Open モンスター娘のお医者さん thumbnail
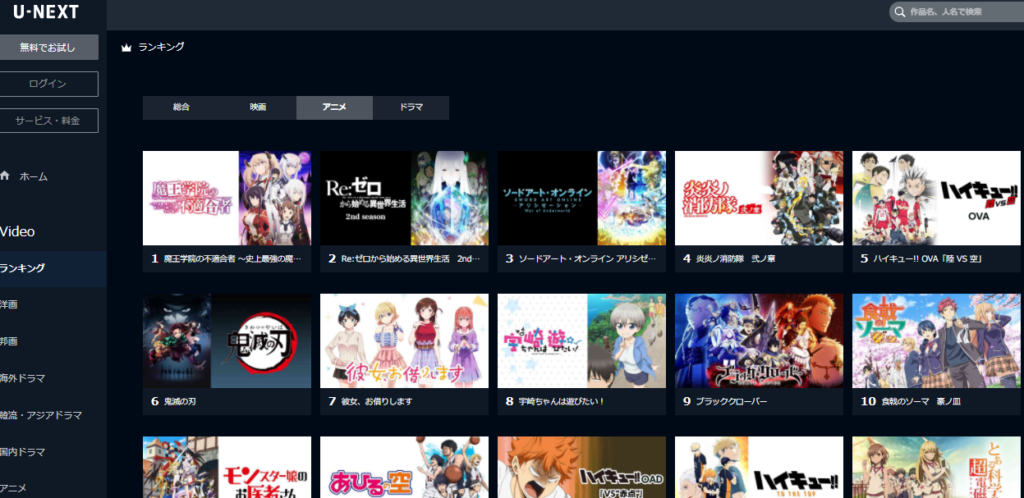1024x498 pixels. tap(227, 467)
